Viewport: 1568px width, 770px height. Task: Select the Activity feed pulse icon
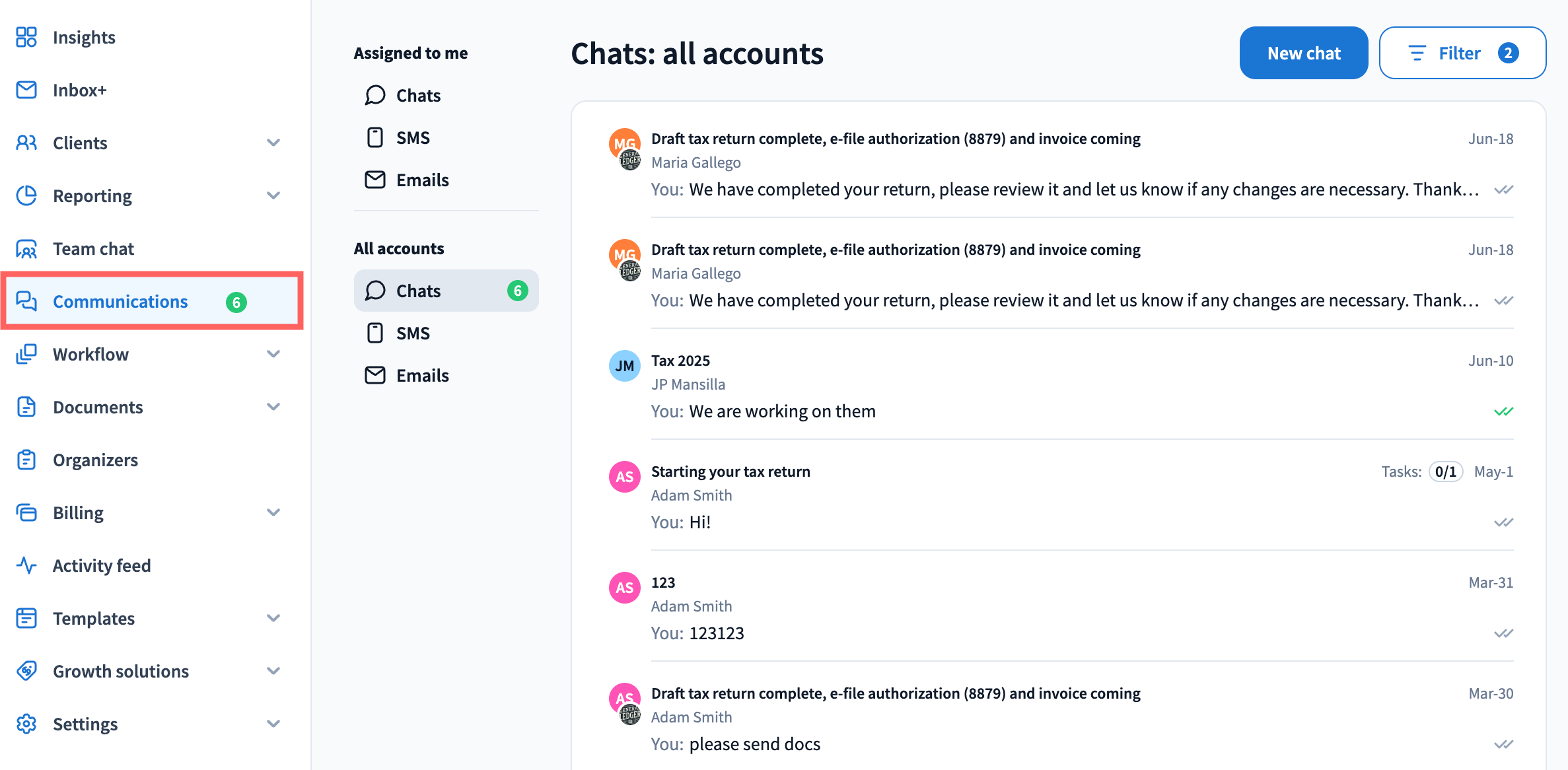click(26, 565)
